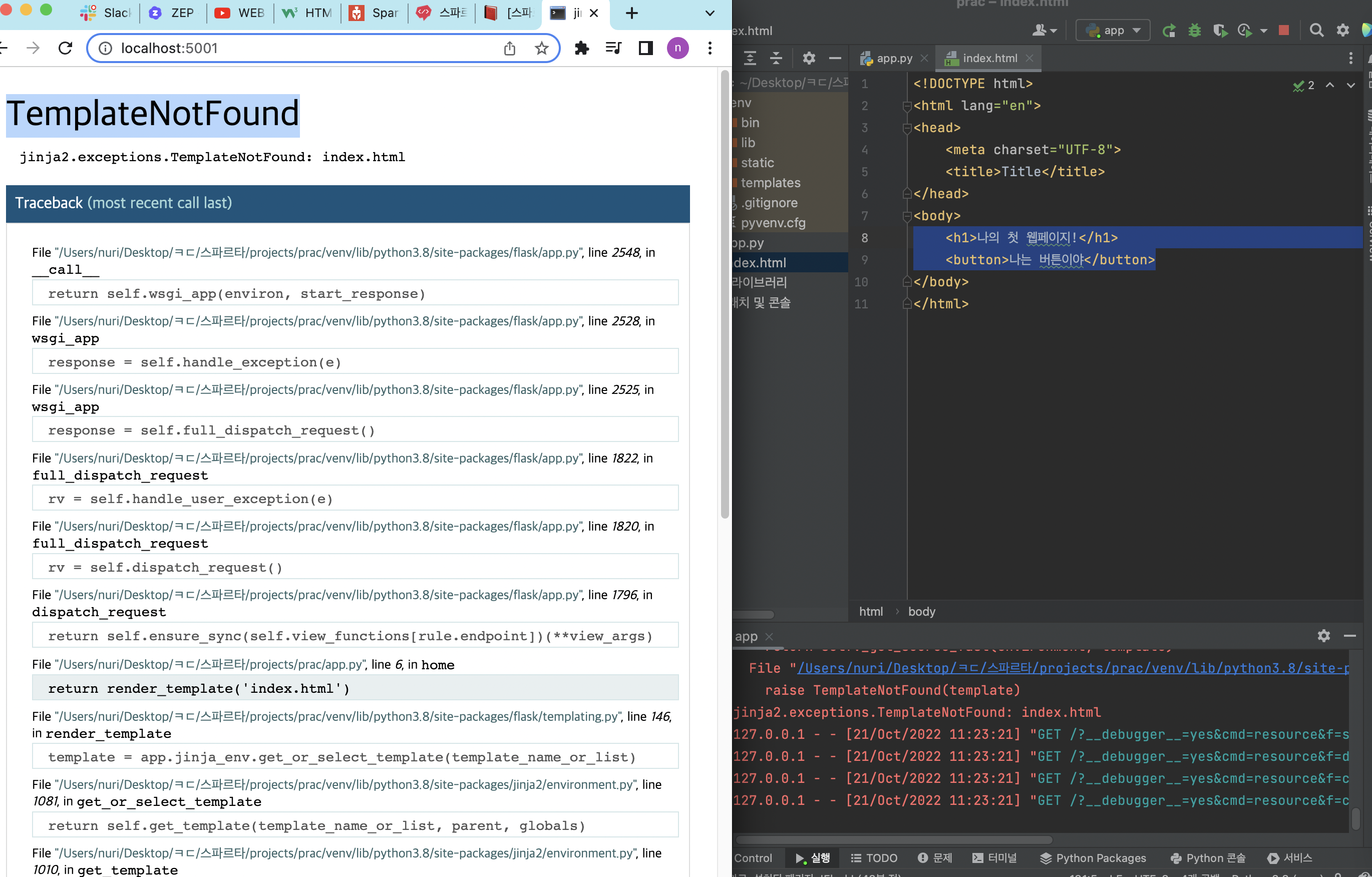Go forward in Chrome history
1372x877 pixels.
click(x=33, y=49)
